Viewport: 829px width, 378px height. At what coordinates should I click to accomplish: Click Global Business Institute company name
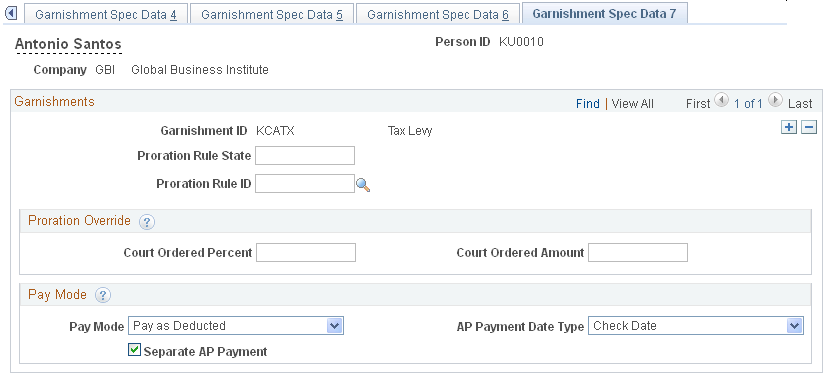click(x=200, y=69)
